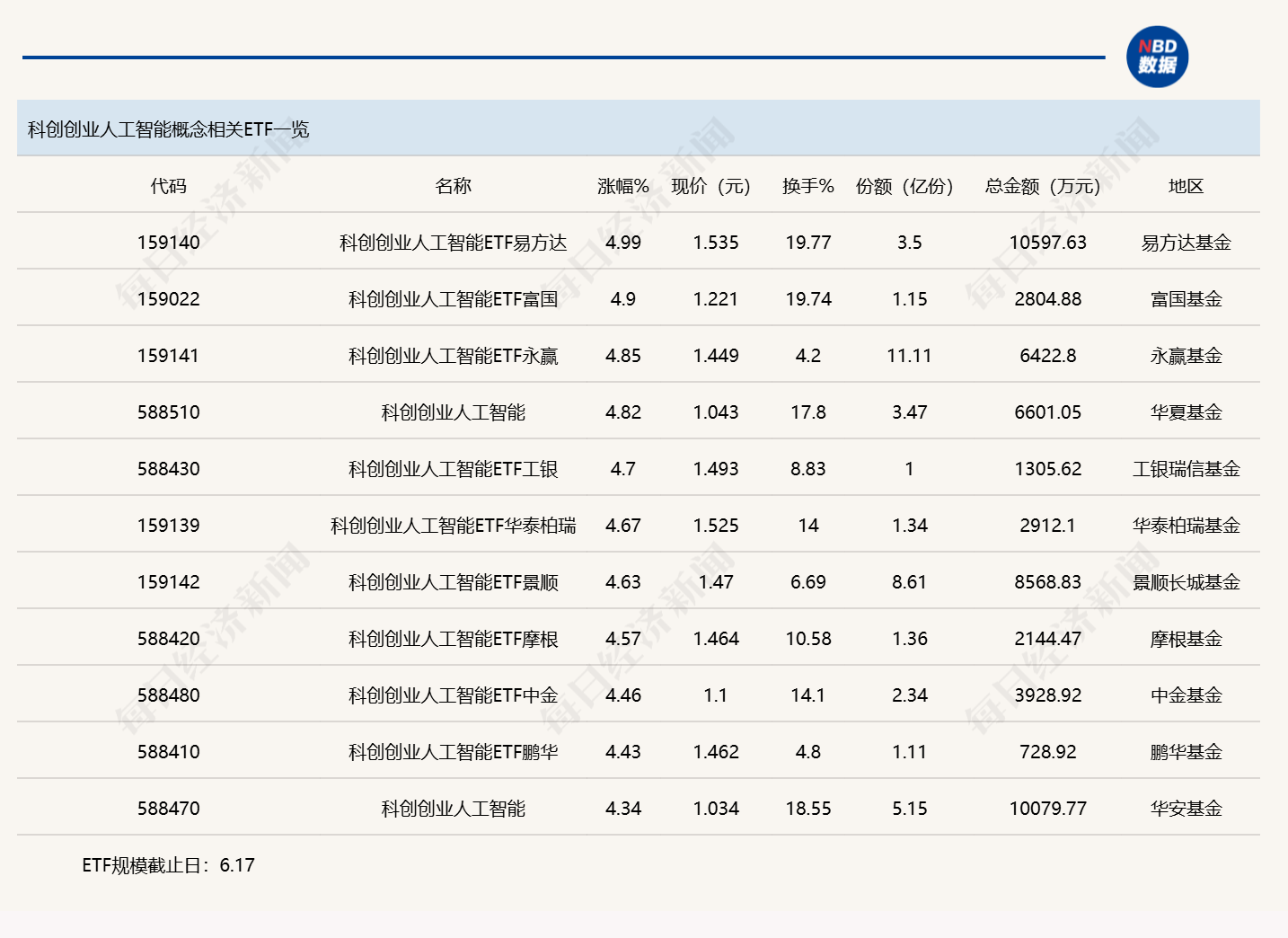Select the price 1.535 for code 159140
This screenshot has height=938, width=1288.
click(716, 243)
